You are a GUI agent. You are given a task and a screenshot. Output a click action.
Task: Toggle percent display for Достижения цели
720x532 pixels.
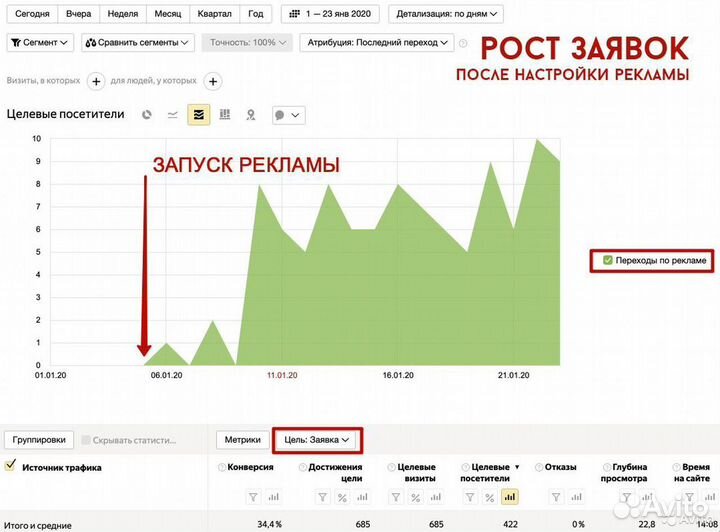click(x=342, y=497)
